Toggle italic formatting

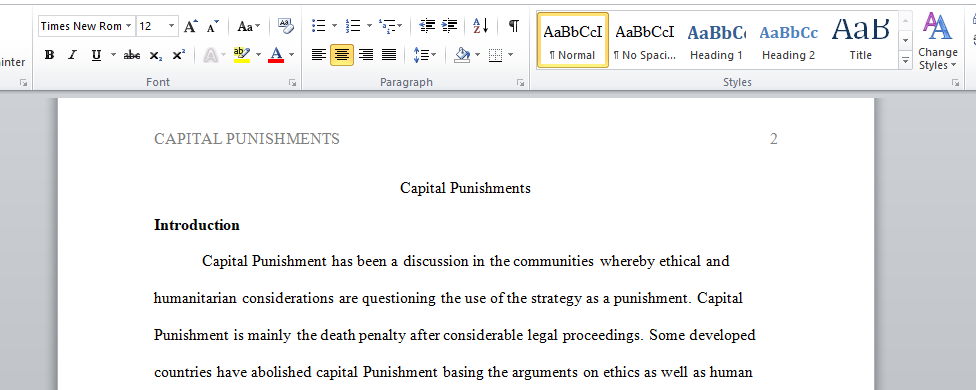pyautogui.click(x=72, y=55)
